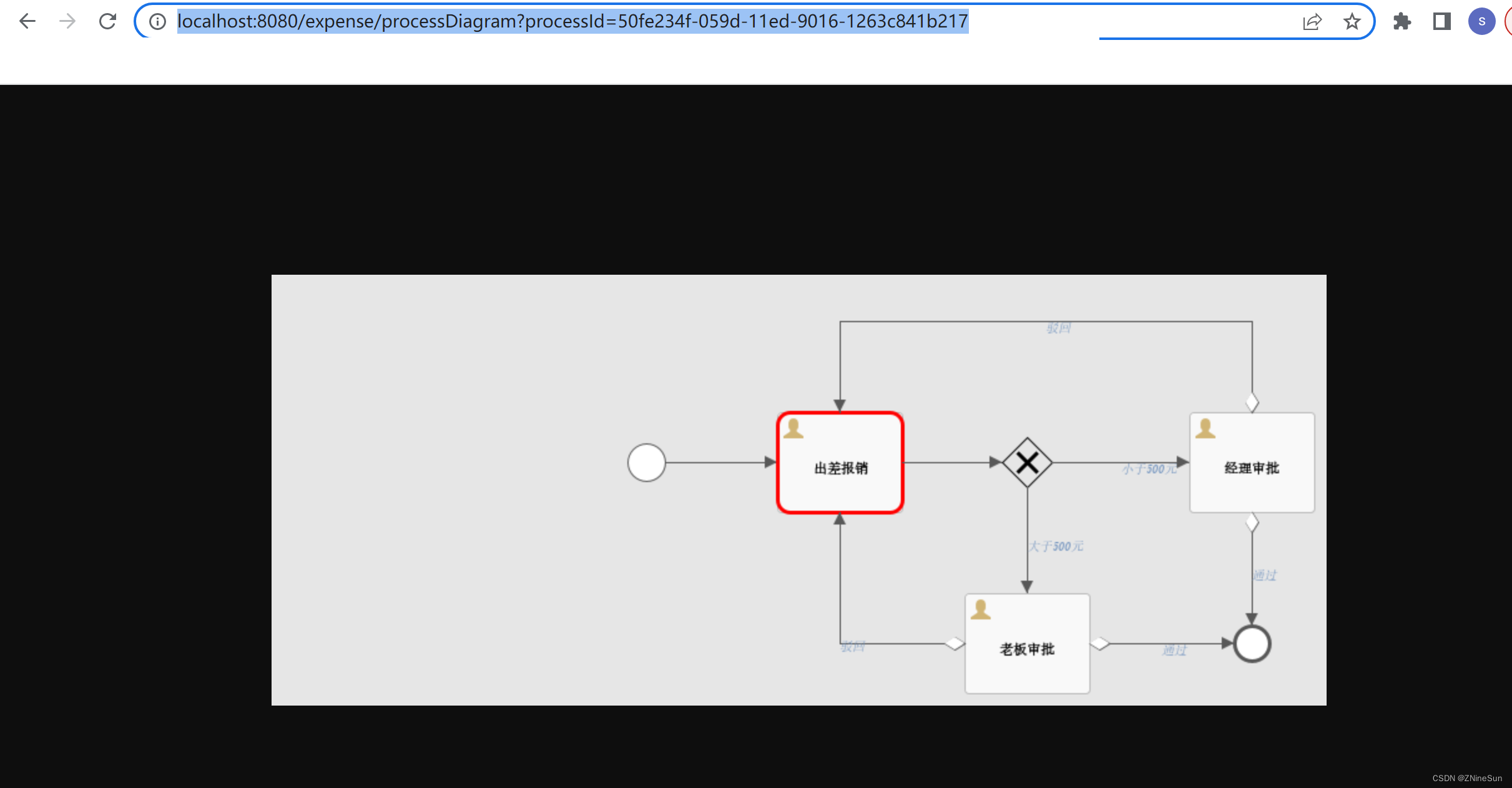Reload the process diagram page

point(107,21)
